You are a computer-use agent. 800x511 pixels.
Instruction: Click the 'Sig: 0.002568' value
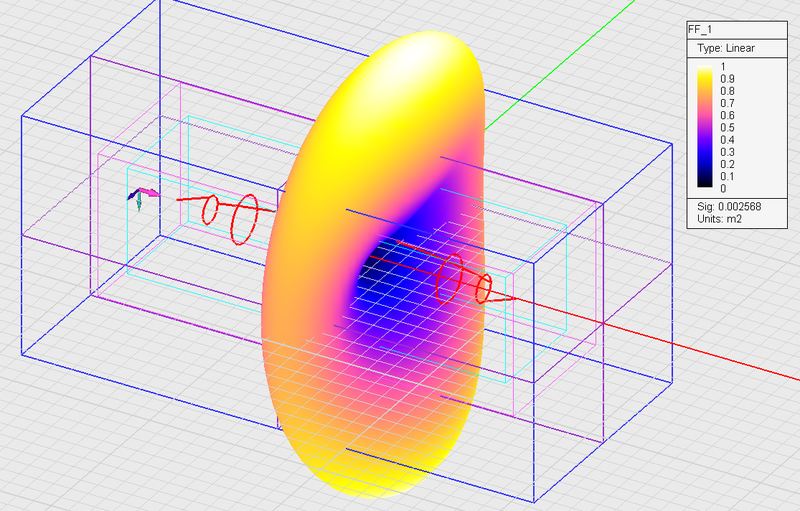729,207
